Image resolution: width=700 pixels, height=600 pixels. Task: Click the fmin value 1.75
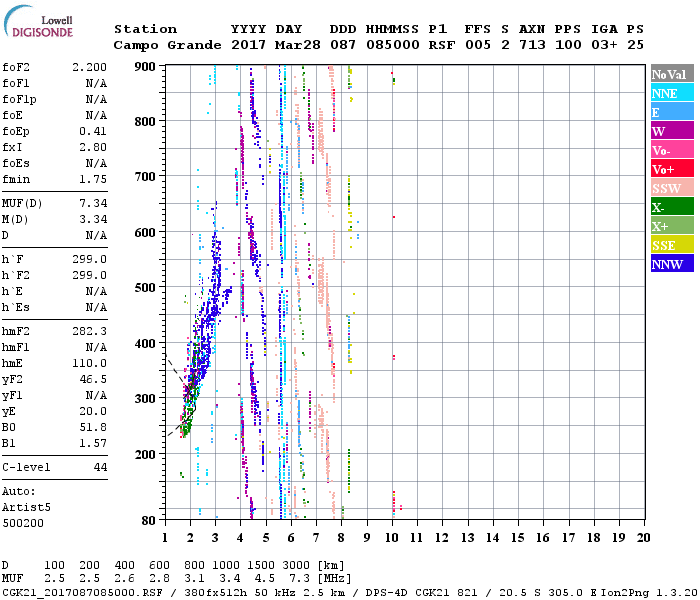point(93,179)
